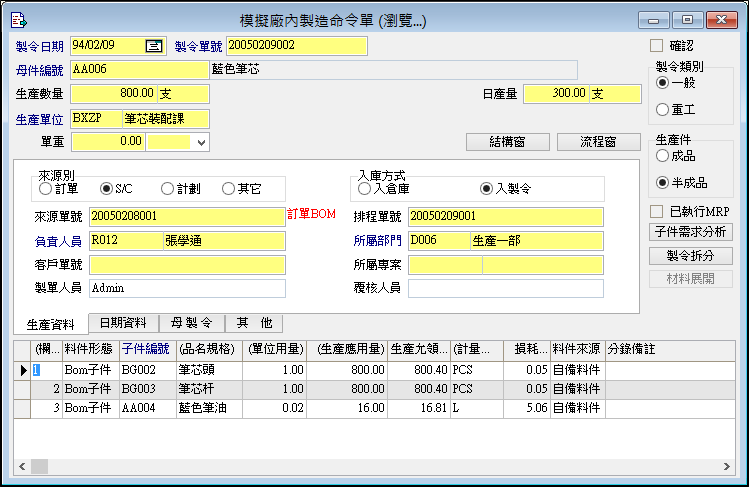The height and width of the screenshot is (487, 749).
Task: Choose 訂單 as the source type
Action: tap(46, 188)
